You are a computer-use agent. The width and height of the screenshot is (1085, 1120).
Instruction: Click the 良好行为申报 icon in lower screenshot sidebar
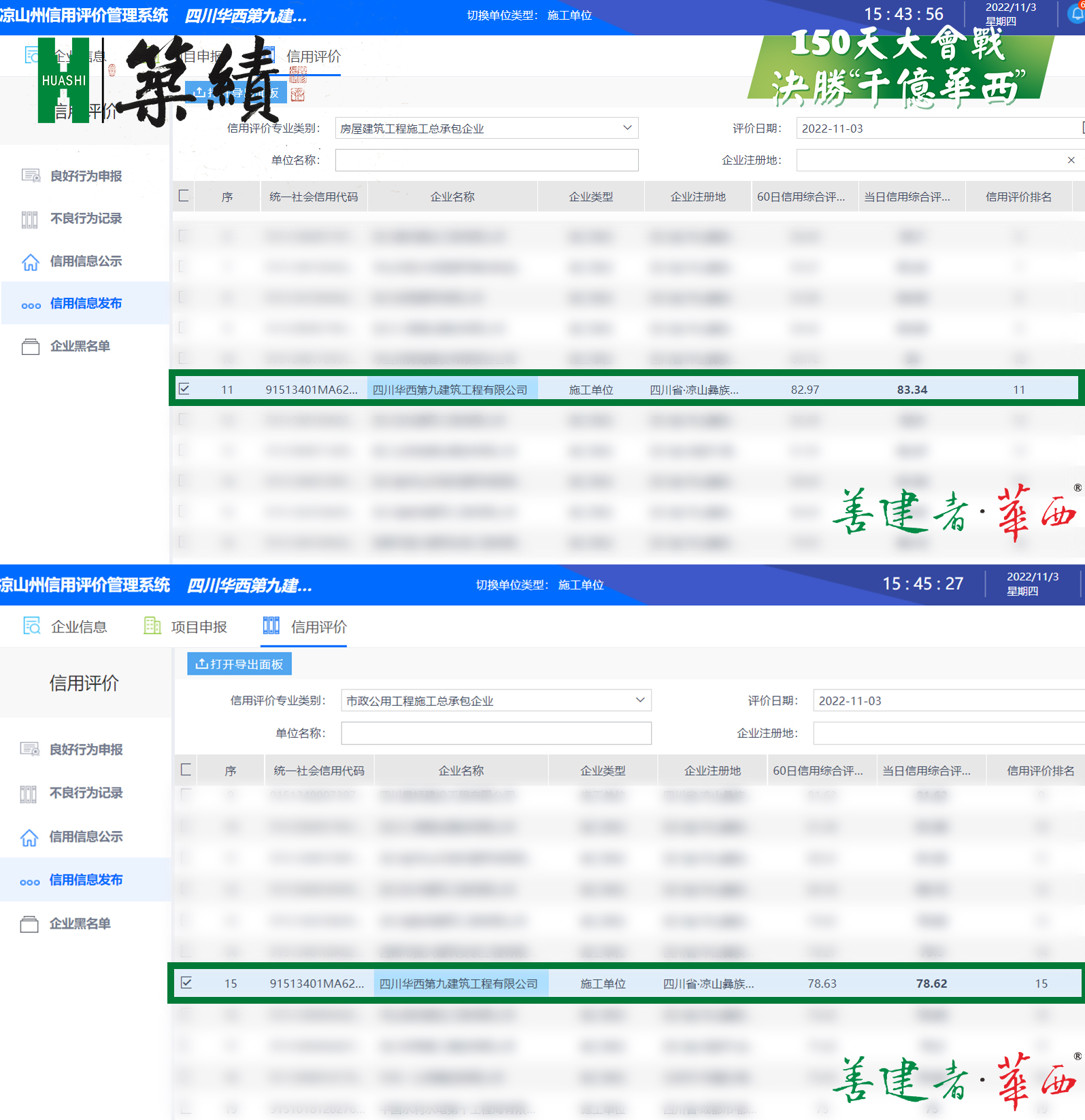click(29, 749)
